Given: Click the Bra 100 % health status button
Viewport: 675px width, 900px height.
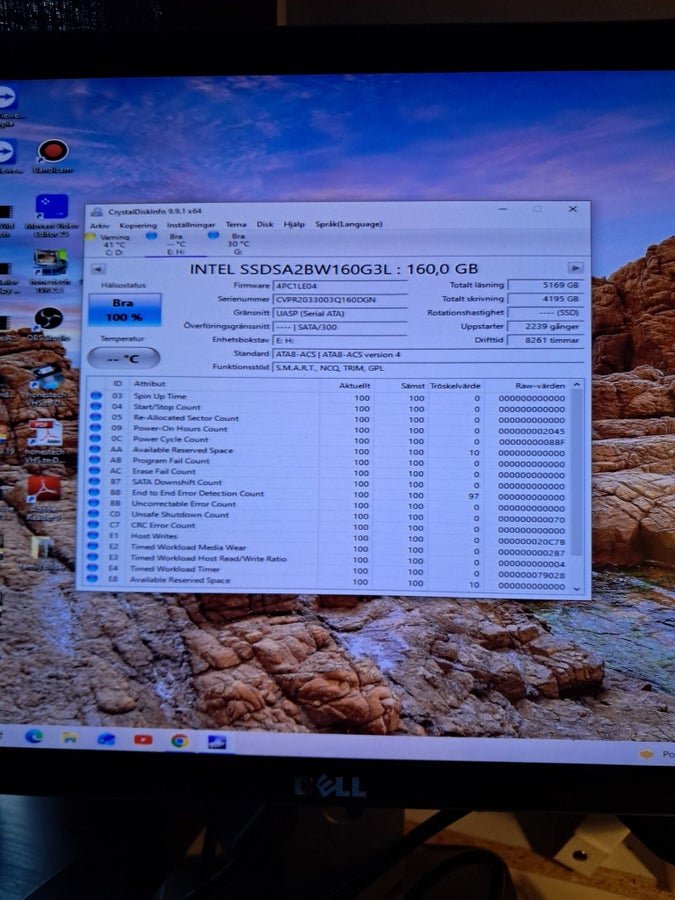Looking at the screenshot, I should click(x=125, y=310).
